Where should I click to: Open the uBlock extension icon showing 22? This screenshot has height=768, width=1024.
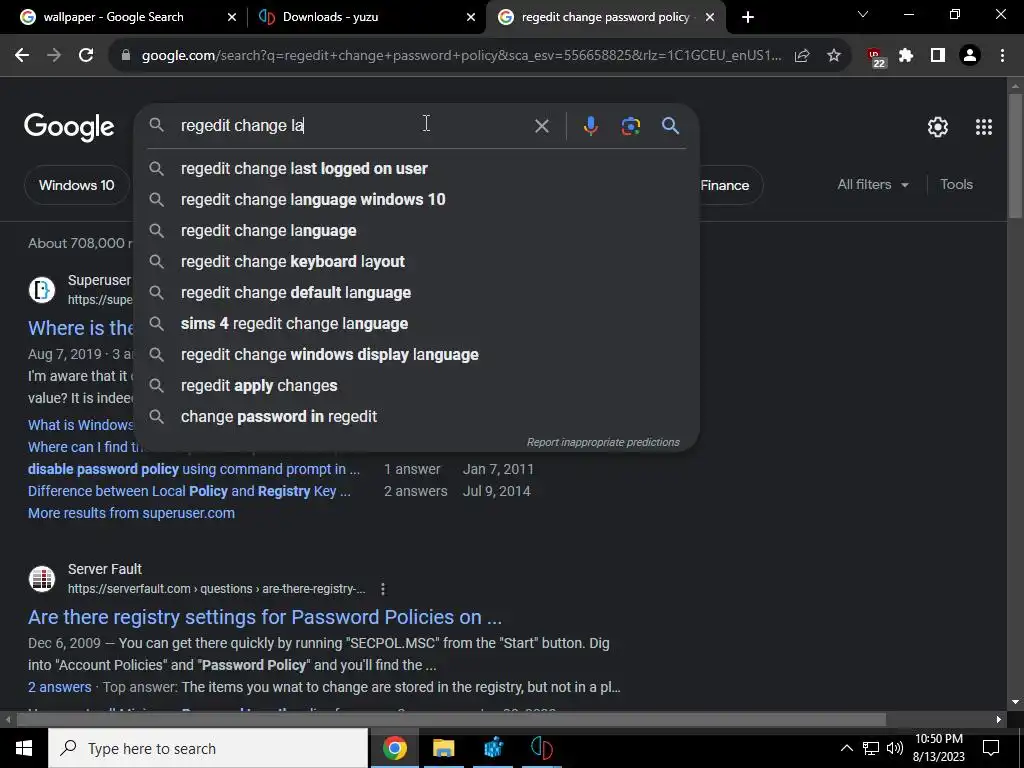point(875,57)
